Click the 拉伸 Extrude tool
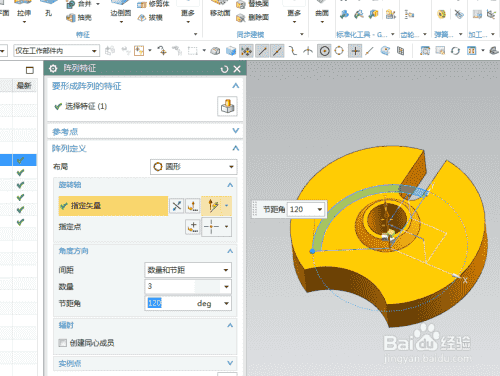Viewport: 500px width, 376px height. [24, 13]
